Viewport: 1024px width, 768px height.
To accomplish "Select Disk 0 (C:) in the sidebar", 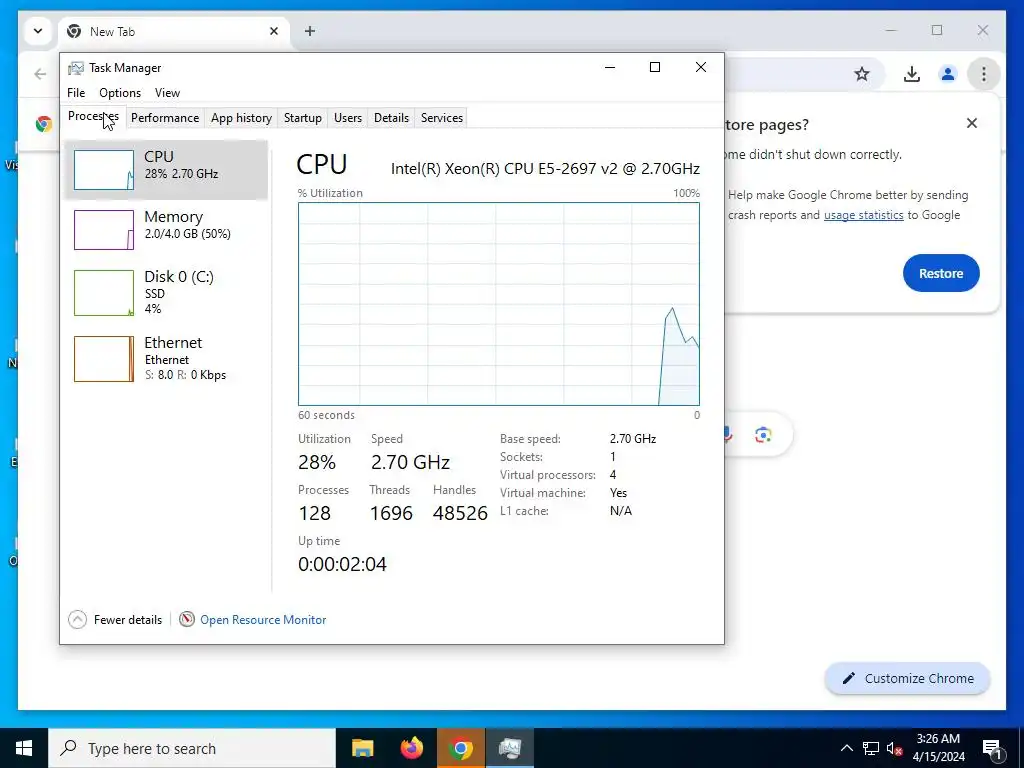I will click(x=166, y=293).
